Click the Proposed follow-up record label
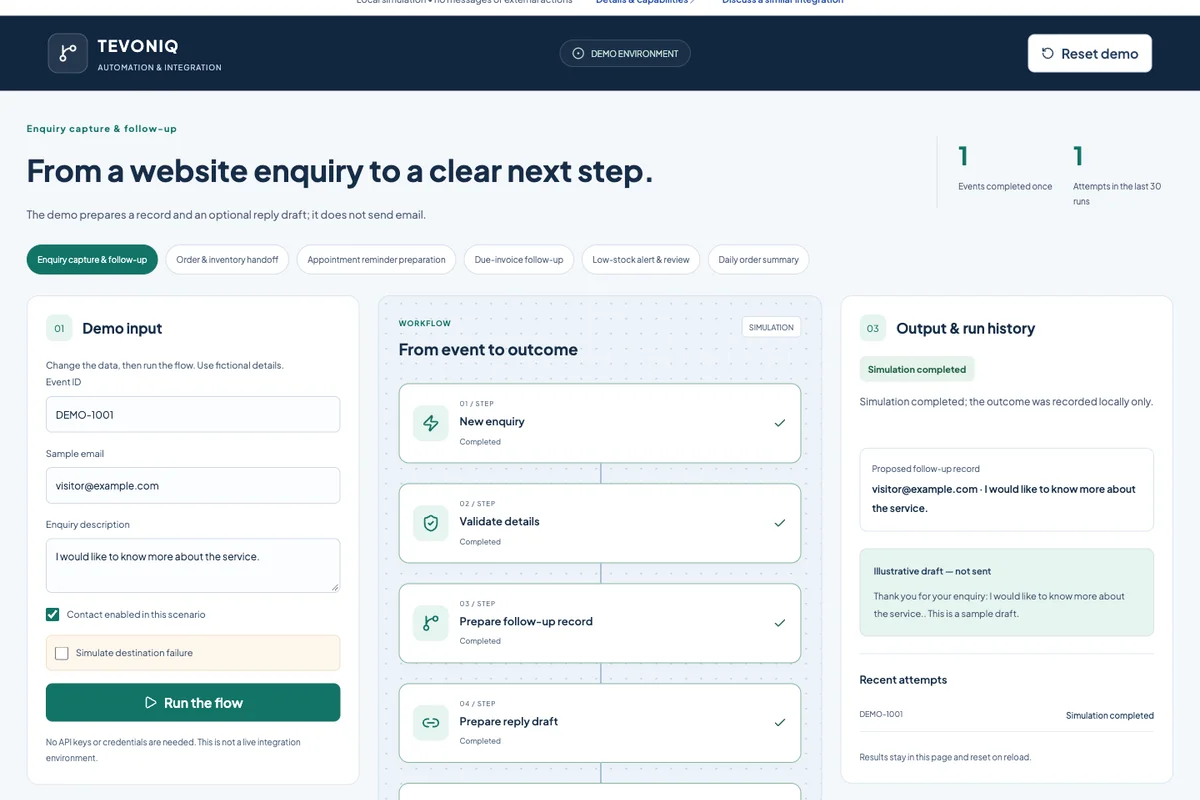 926,468
